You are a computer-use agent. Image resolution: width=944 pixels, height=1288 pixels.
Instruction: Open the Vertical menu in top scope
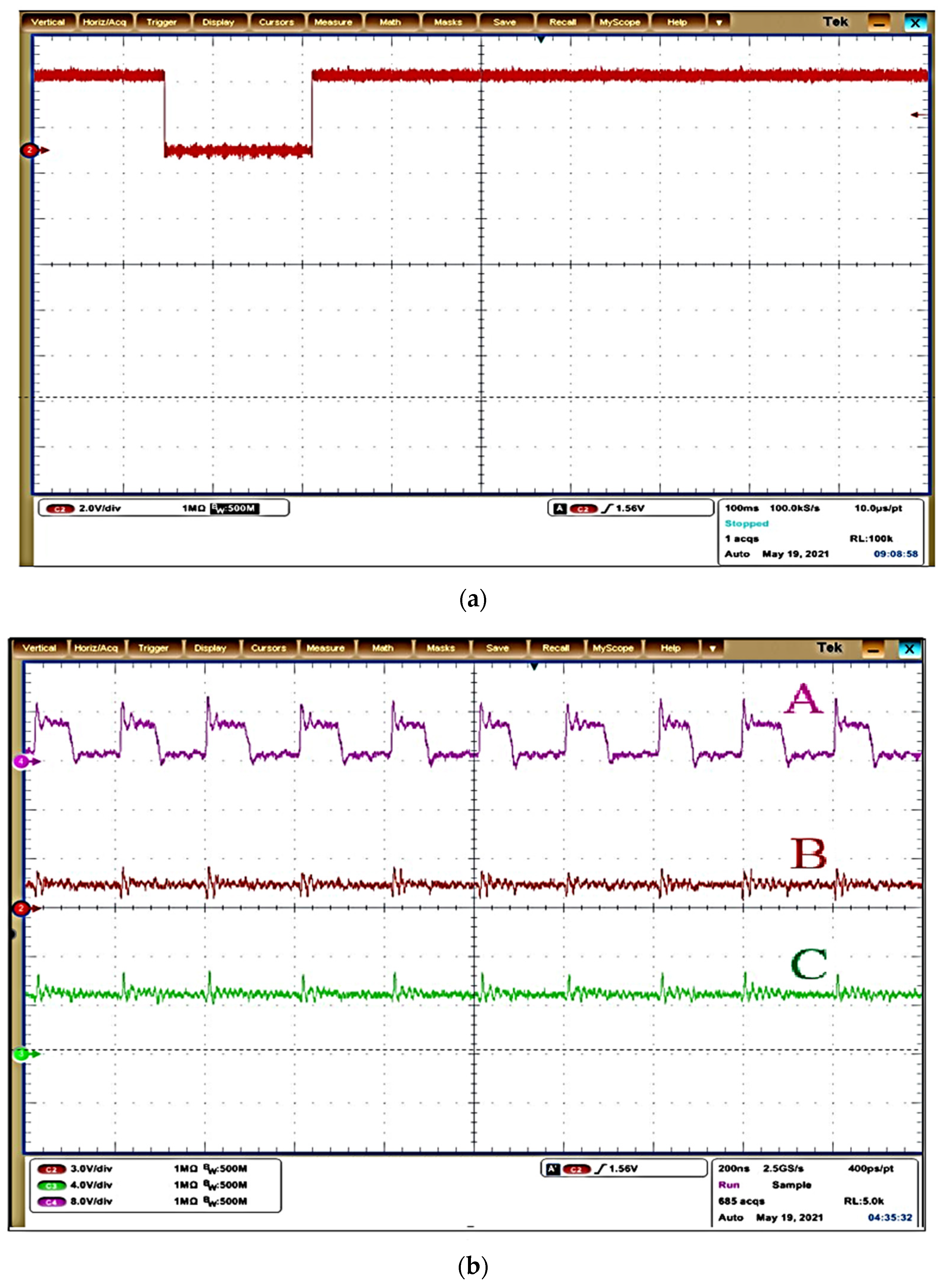tap(47, 22)
